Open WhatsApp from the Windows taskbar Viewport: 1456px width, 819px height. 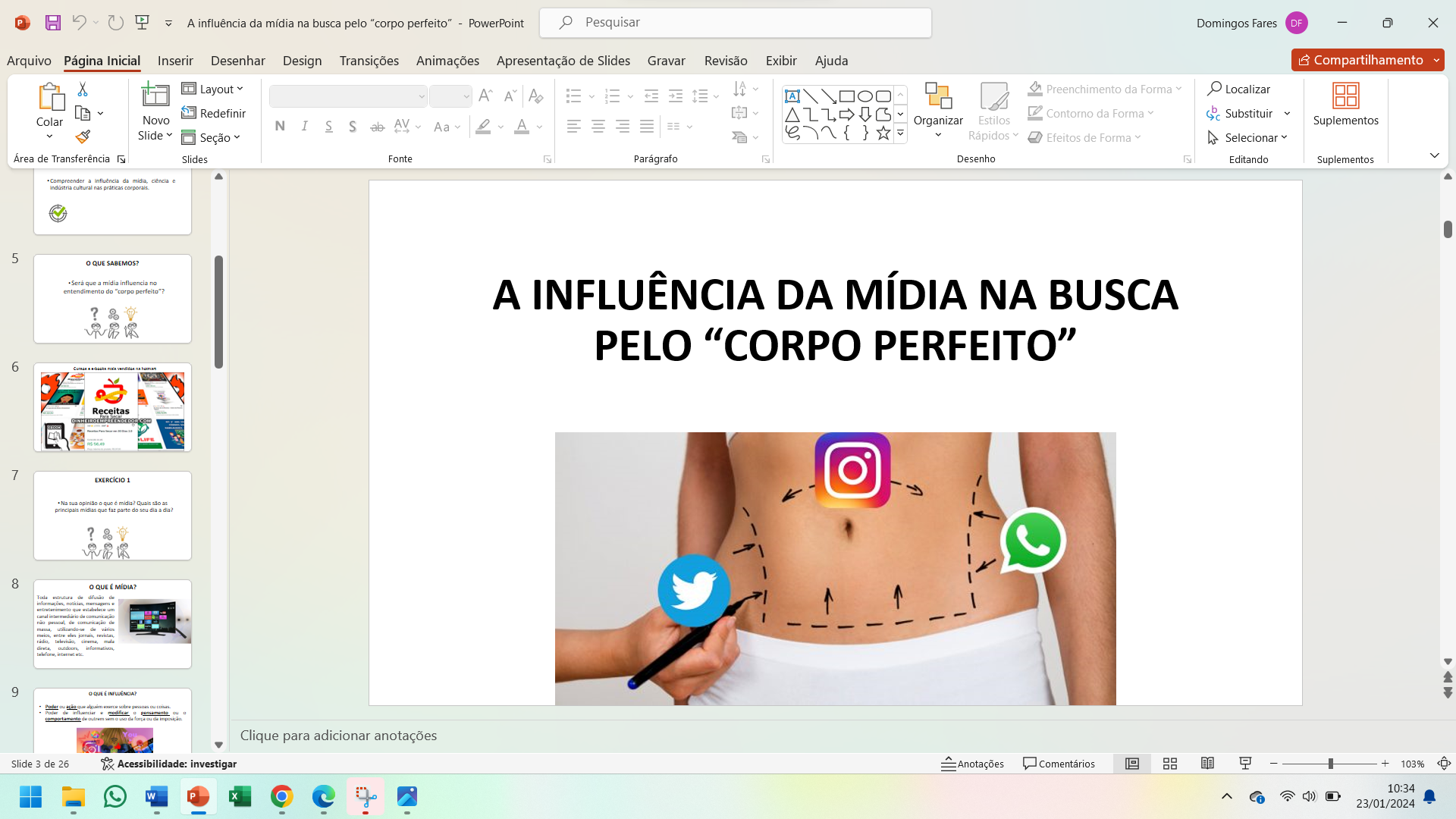coord(115,796)
